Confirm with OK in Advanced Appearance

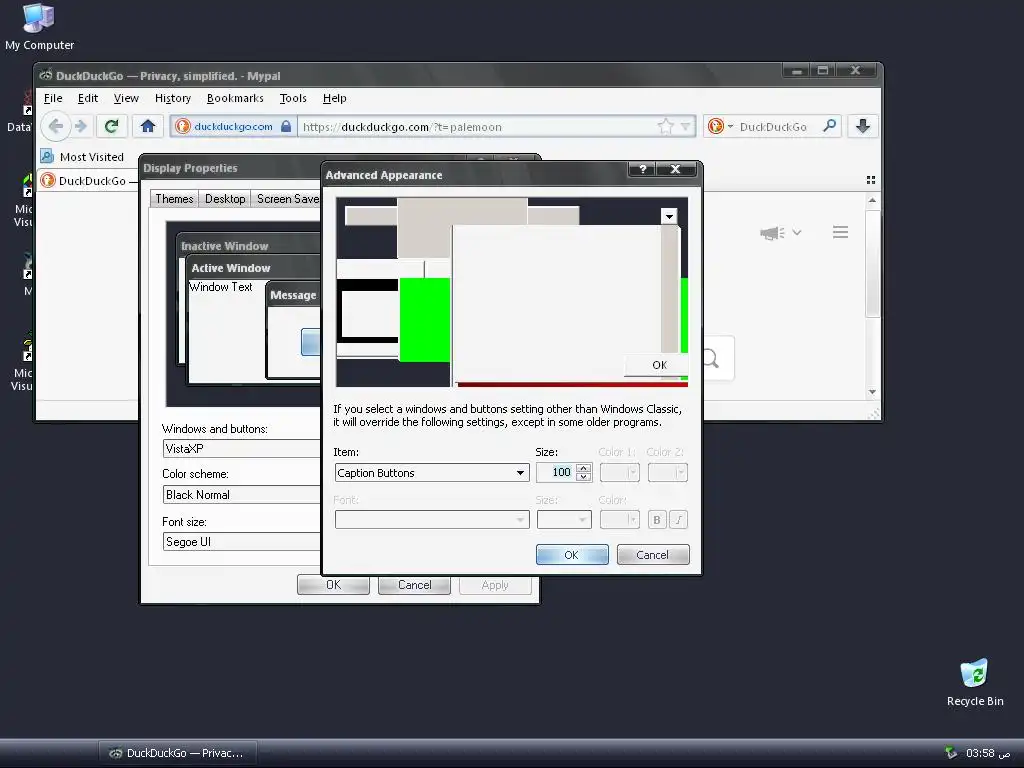point(572,554)
